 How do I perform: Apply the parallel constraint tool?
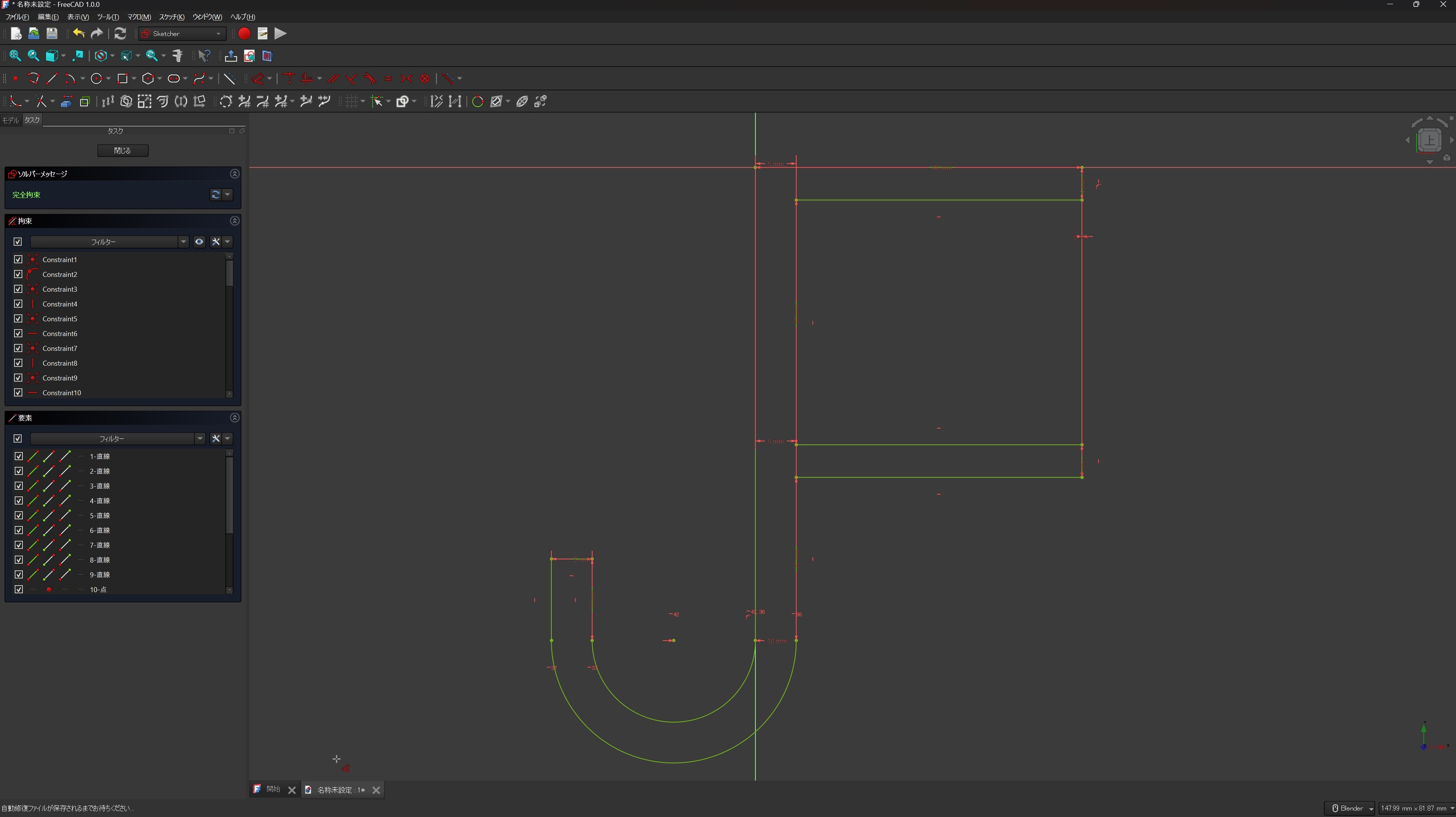click(333, 79)
